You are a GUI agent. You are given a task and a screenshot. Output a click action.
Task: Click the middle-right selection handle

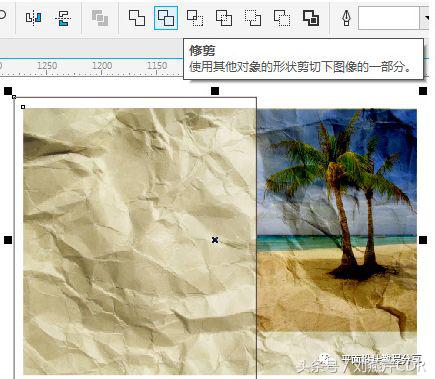(x=423, y=240)
